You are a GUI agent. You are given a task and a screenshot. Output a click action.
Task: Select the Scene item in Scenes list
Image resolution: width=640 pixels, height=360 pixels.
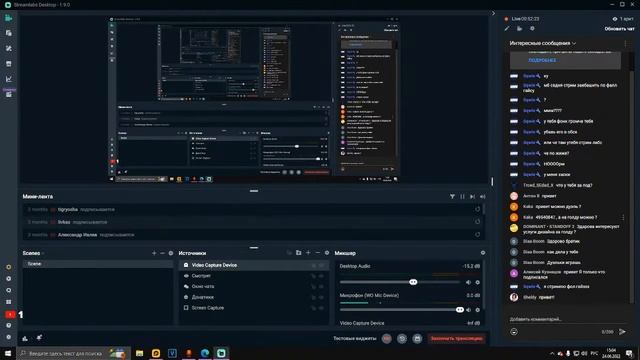pos(98,264)
